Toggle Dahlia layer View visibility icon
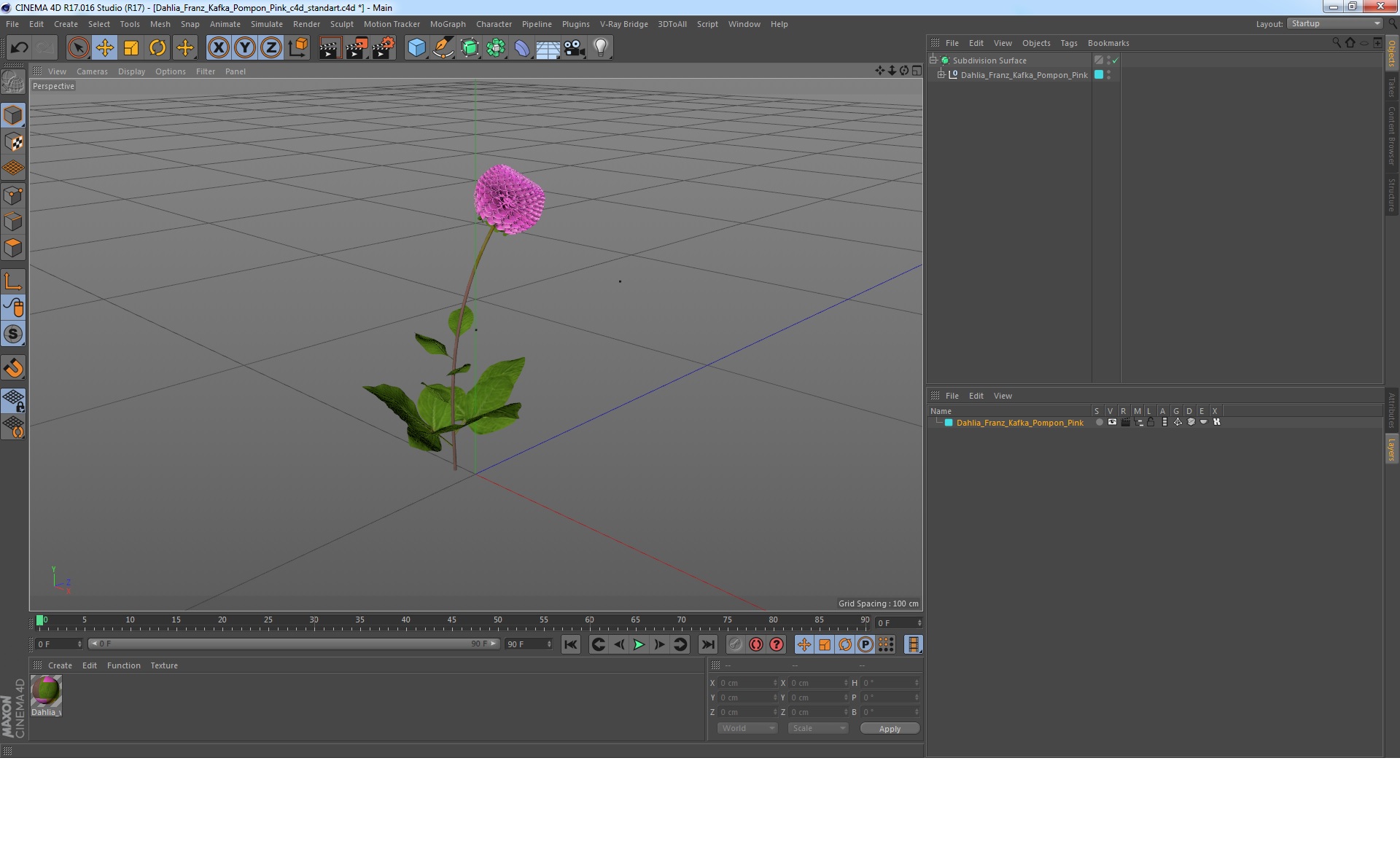The height and width of the screenshot is (844, 1400). coord(1112,422)
